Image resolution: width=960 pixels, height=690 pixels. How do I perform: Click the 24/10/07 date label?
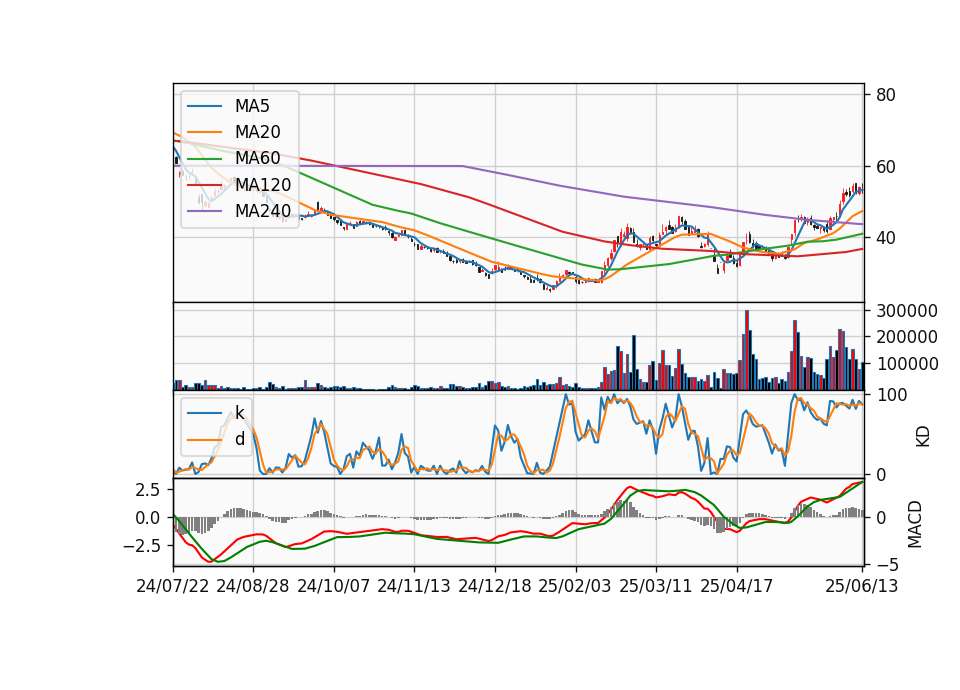334,586
